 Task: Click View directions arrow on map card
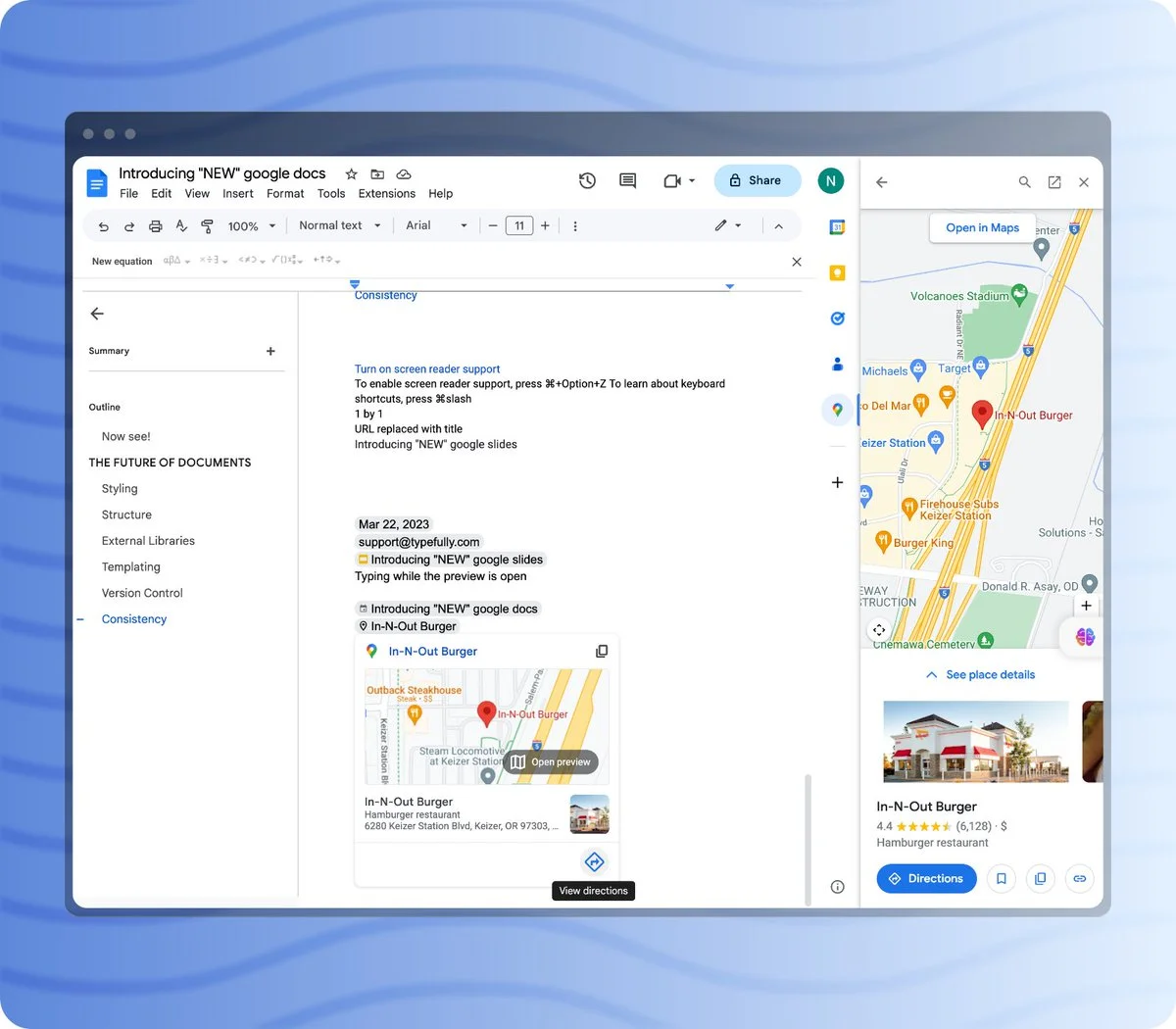(x=594, y=861)
